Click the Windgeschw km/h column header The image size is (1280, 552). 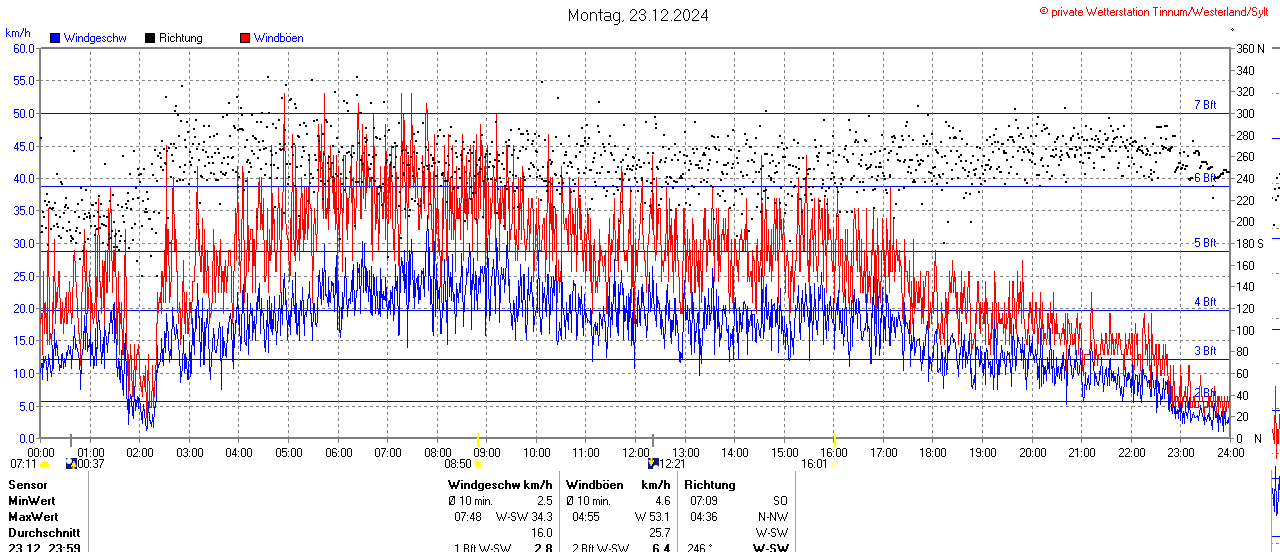tap(500, 484)
